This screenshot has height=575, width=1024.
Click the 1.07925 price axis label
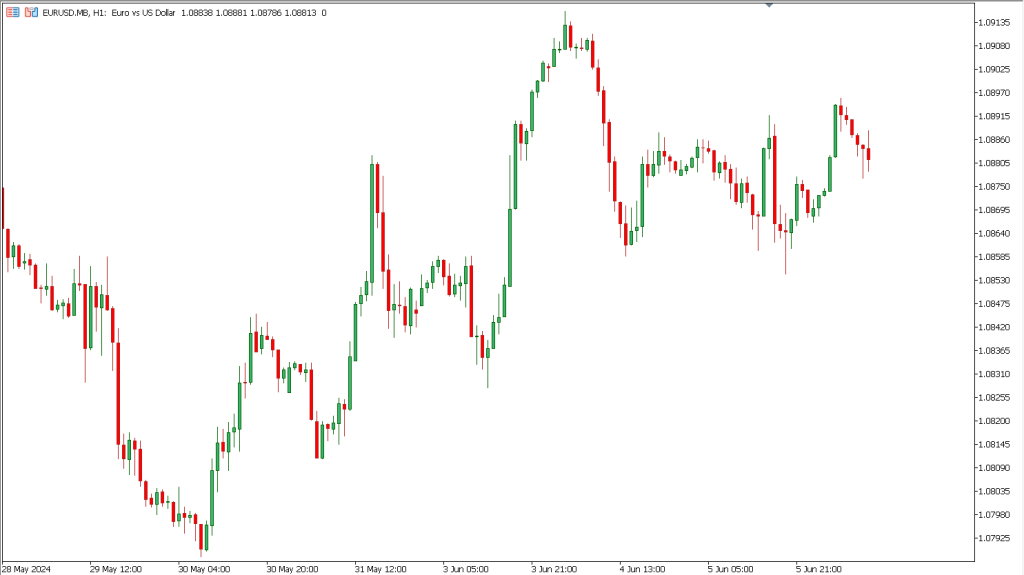(x=993, y=538)
